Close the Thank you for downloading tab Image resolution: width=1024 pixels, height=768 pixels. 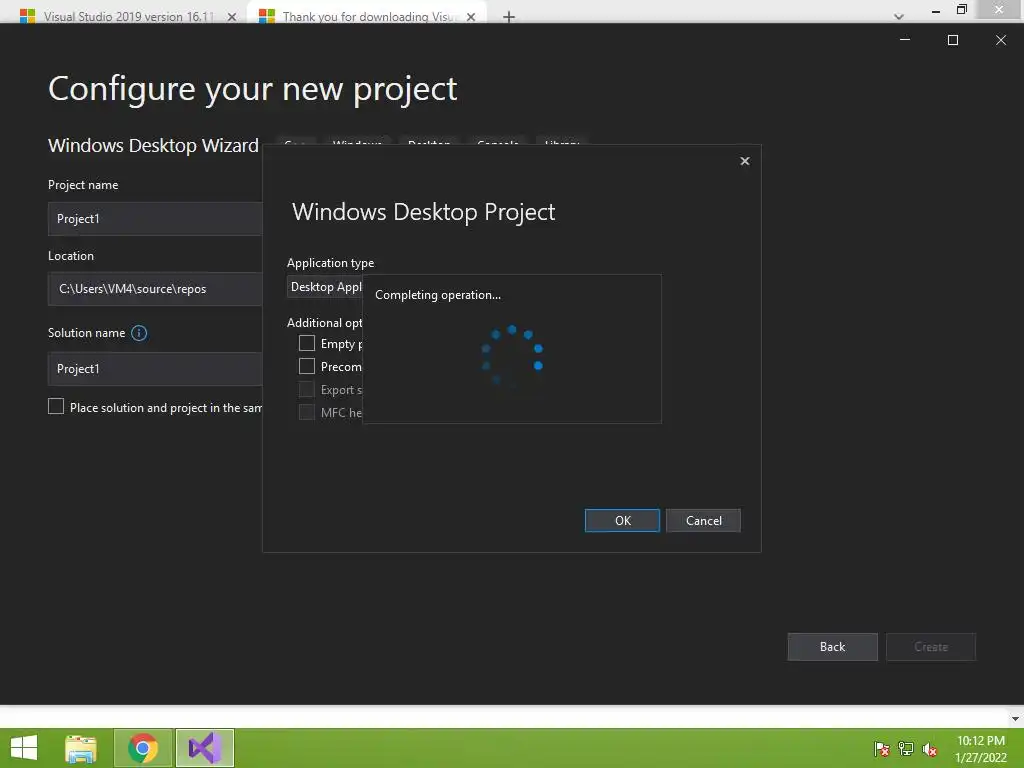tap(471, 17)
